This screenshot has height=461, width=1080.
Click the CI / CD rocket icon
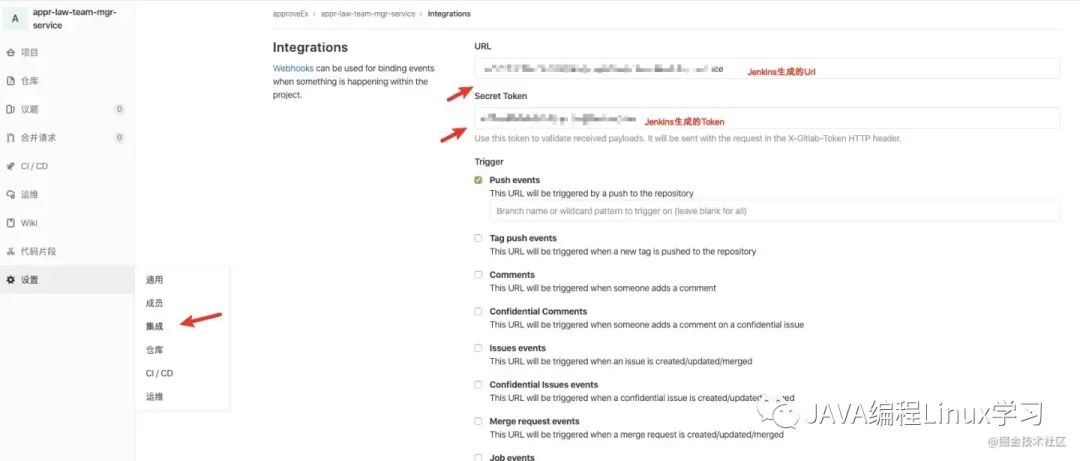(10, 166)
